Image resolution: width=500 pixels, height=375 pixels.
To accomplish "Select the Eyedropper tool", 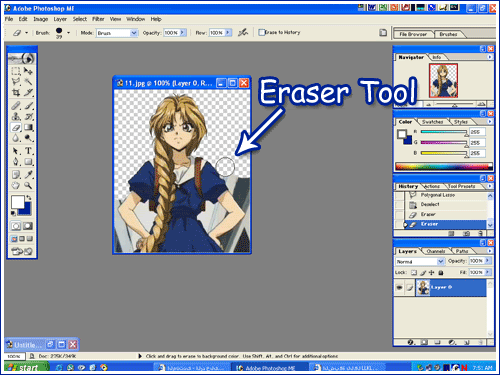I will pos(28,174).
